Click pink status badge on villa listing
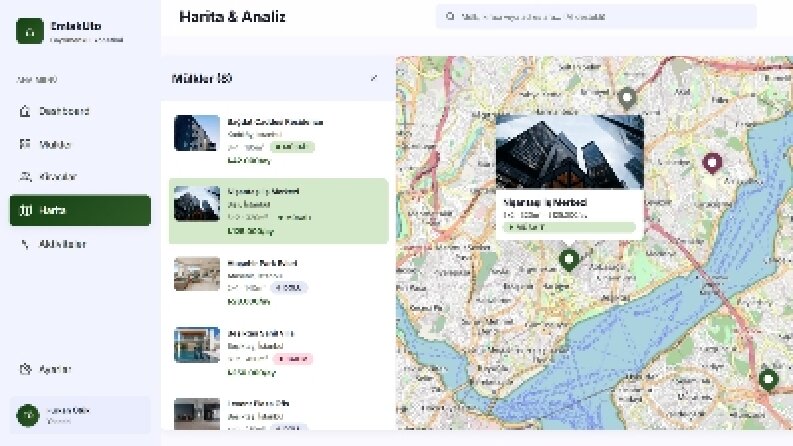The height and width of the screenshot is (446, 793). coord(293,359)
